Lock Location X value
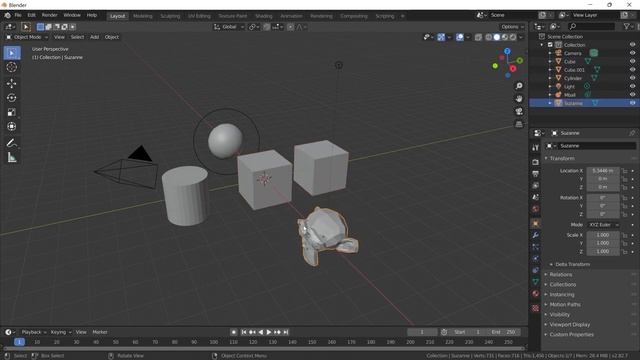 tap(624, 171)
